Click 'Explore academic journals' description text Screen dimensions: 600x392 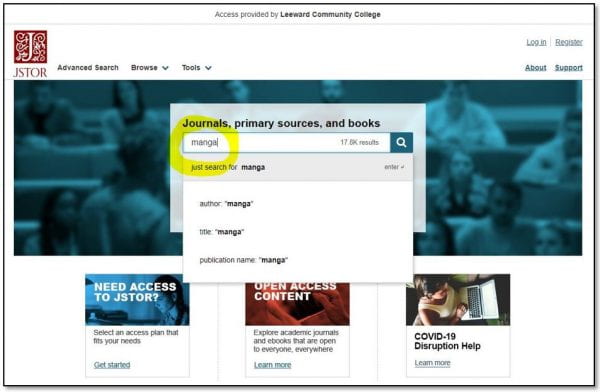[x=296, y=341]
